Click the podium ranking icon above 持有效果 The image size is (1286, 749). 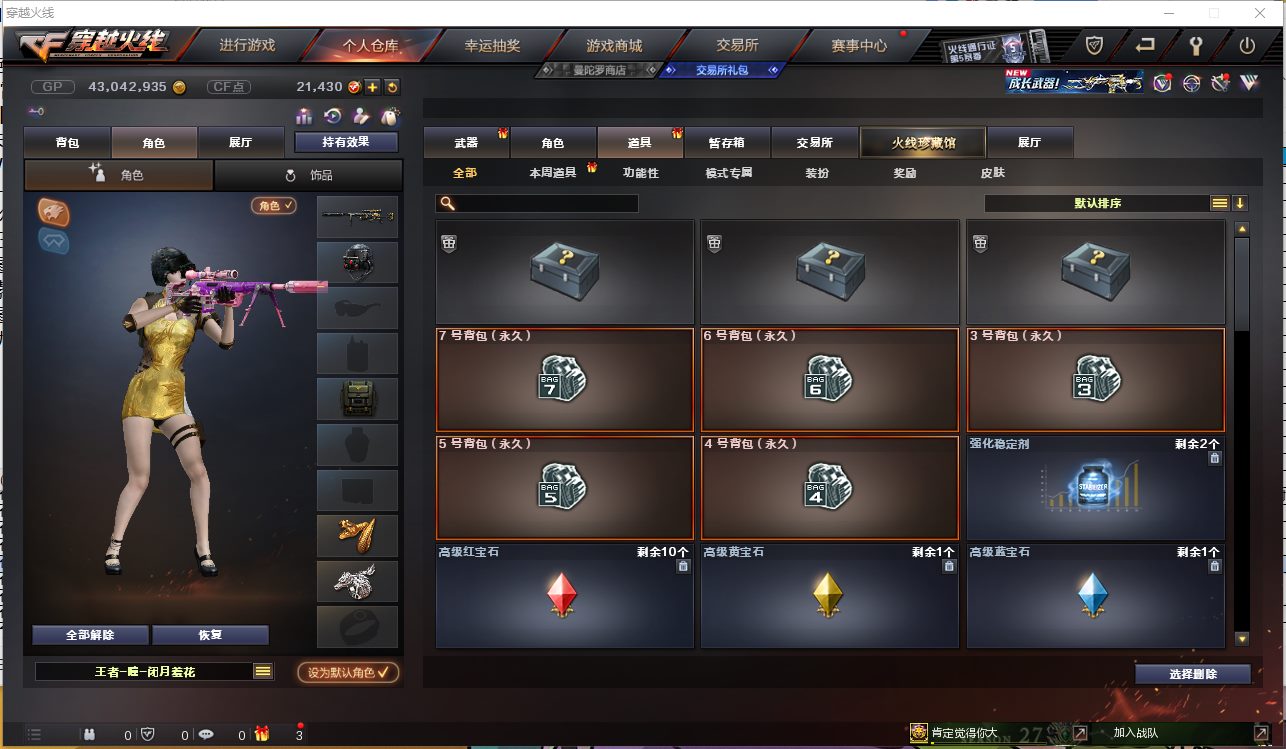click(304, 116)
